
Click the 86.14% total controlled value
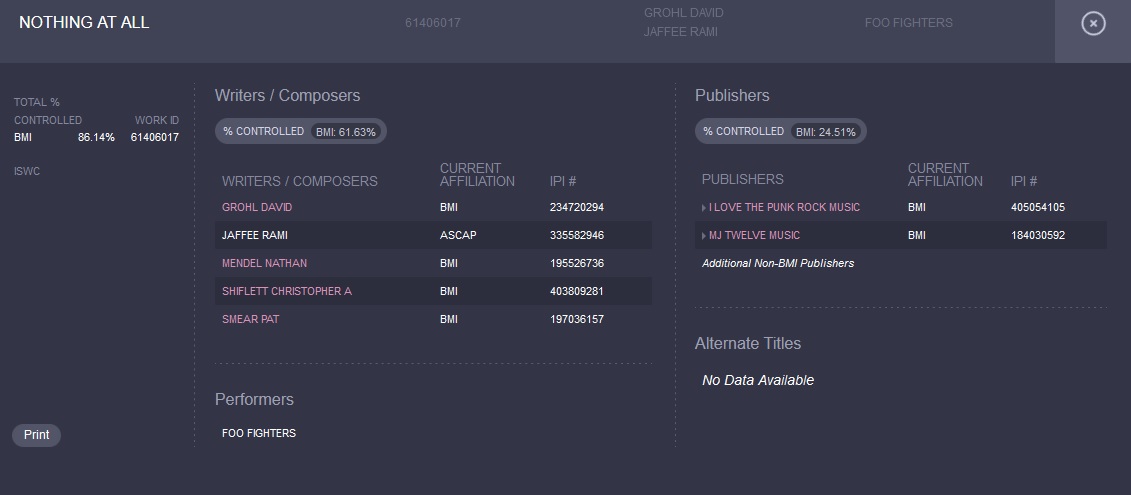pos(96,137)
